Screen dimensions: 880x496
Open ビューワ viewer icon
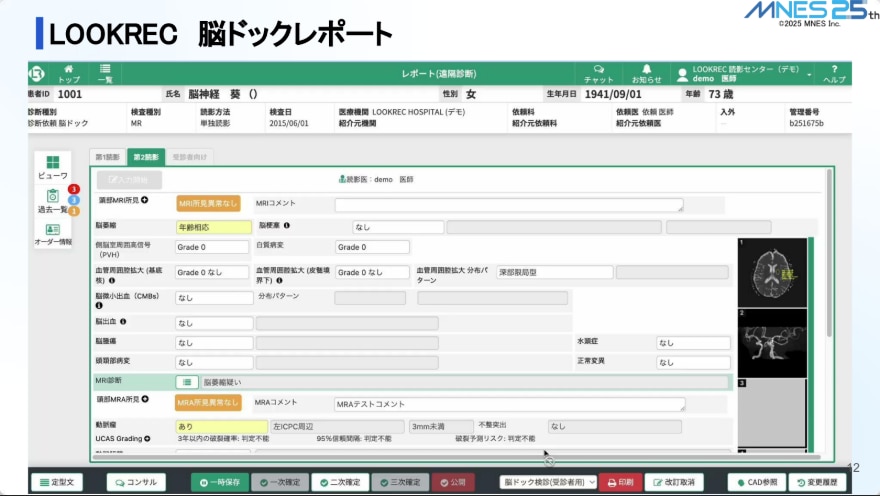coord(53,168)
